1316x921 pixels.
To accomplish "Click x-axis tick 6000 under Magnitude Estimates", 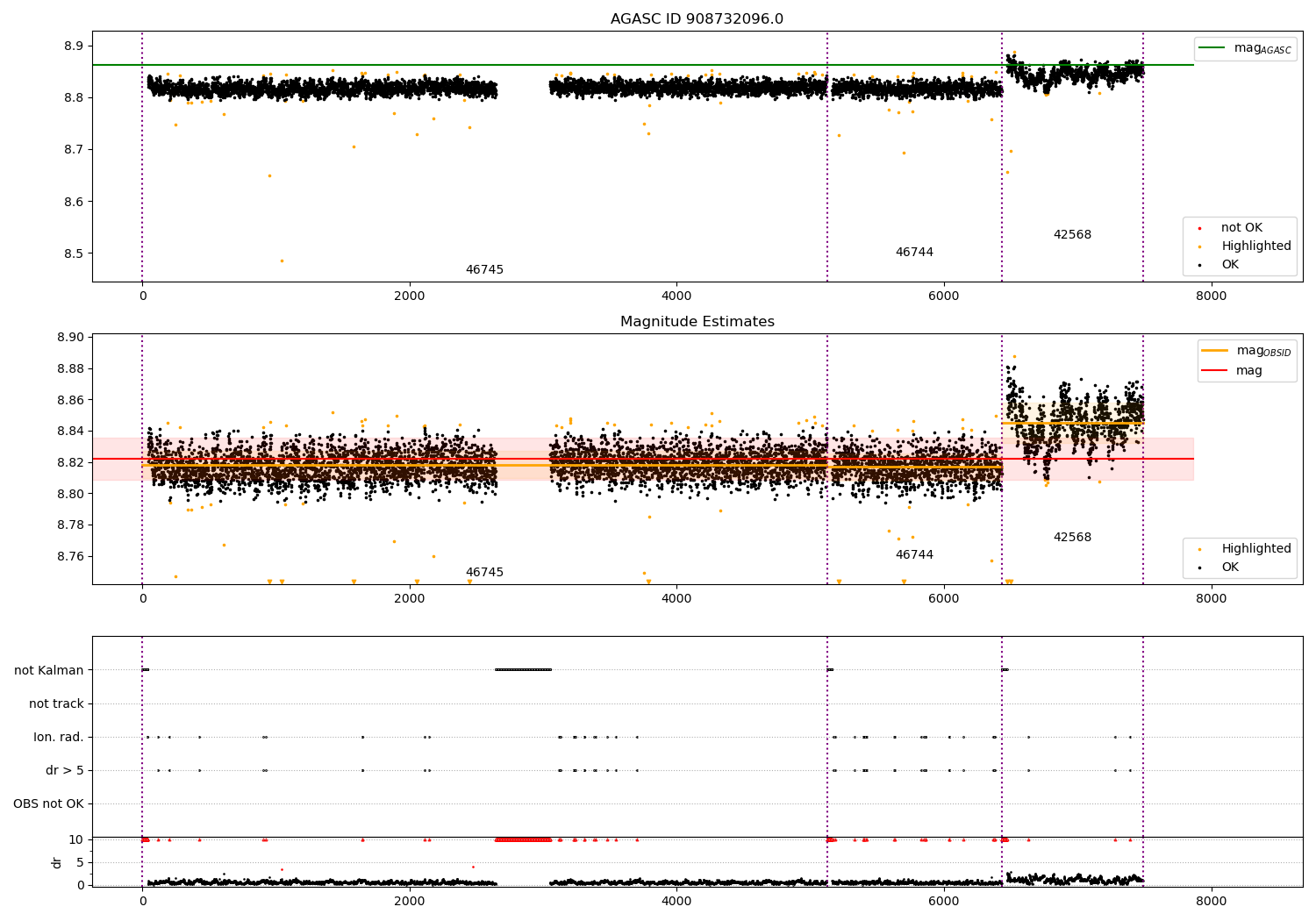I will click(944, 599).
